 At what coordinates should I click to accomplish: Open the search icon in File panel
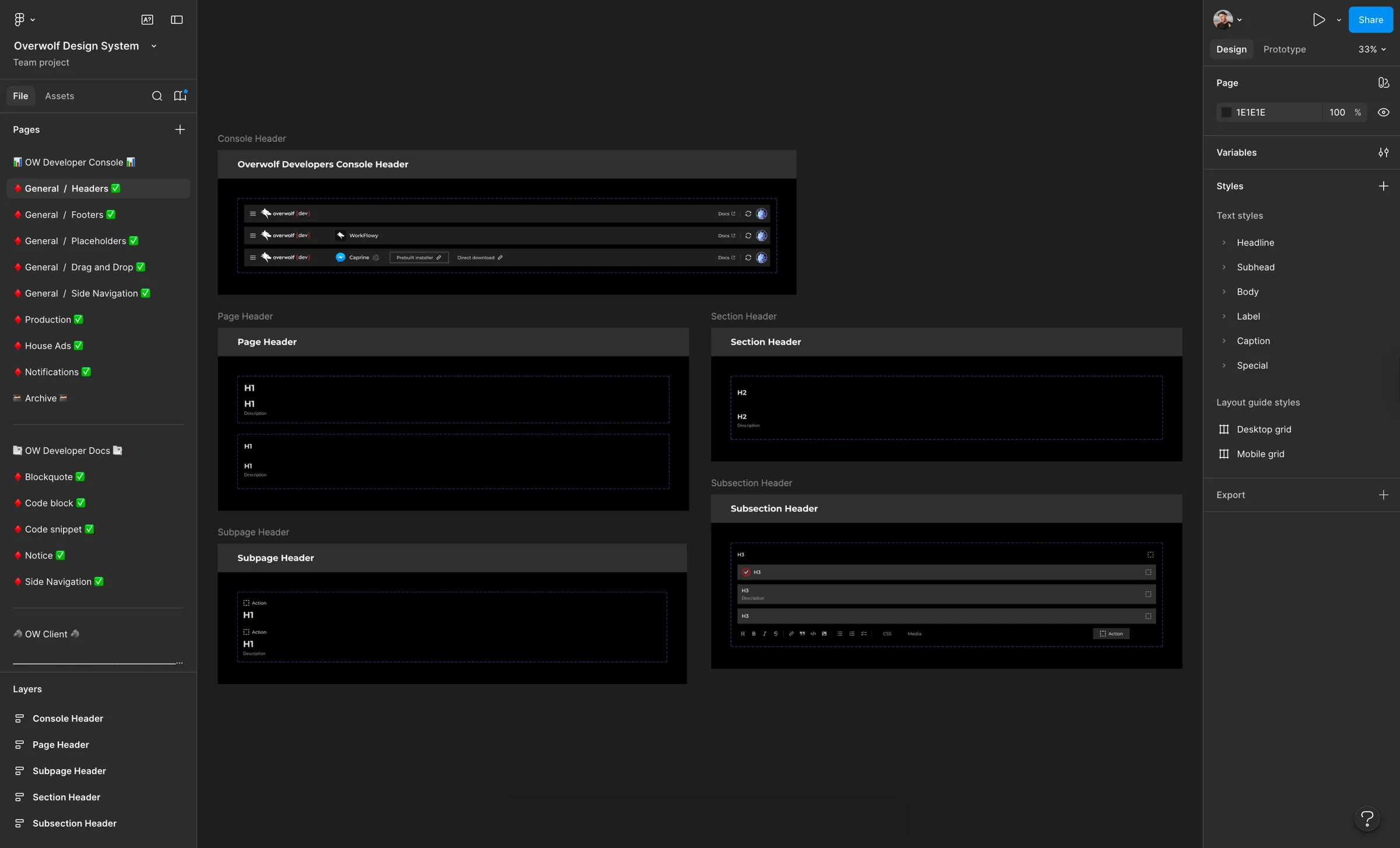[157, 96]
